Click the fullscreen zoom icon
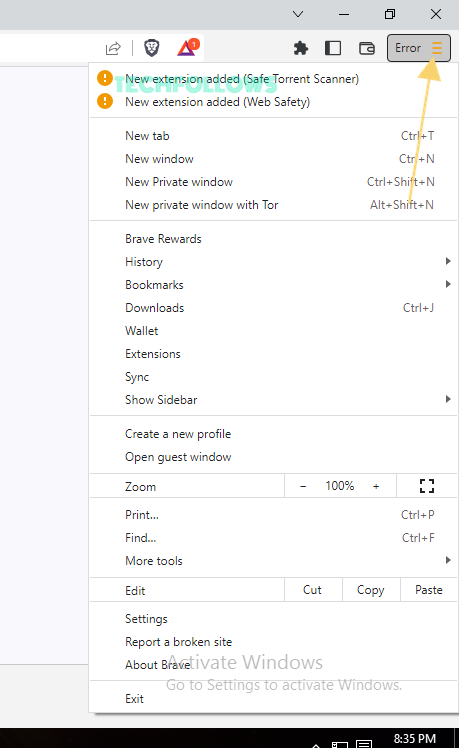The width and height of the screenshot is (459, 748). point(427,486)
